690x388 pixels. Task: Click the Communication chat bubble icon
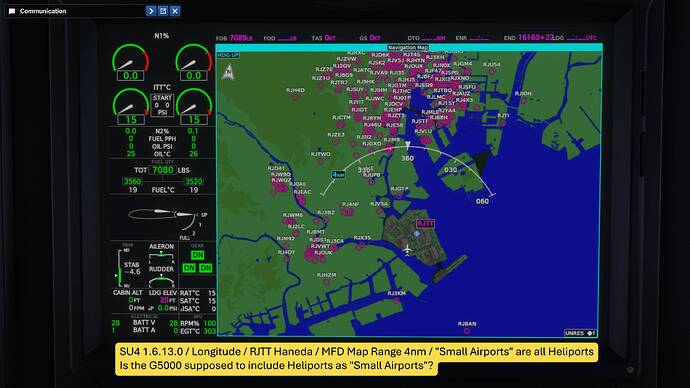point(12,11)
